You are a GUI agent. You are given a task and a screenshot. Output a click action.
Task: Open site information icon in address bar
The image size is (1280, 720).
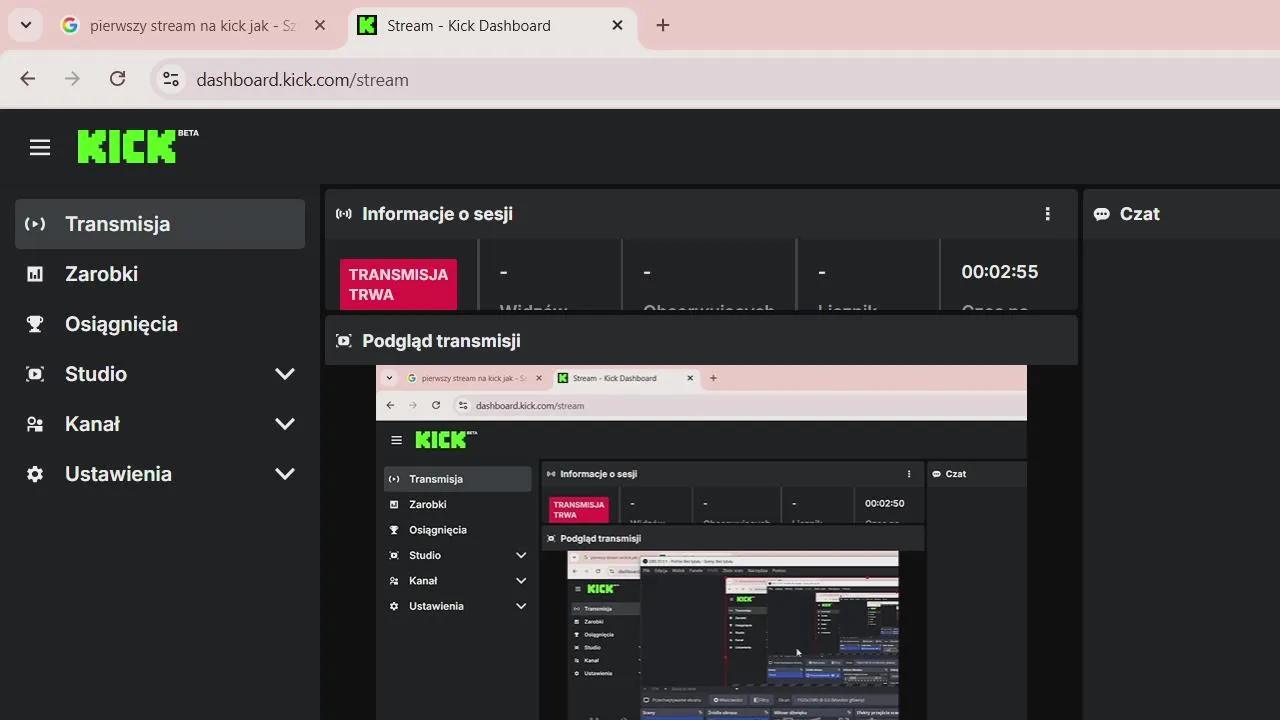(x=171, y=79)
